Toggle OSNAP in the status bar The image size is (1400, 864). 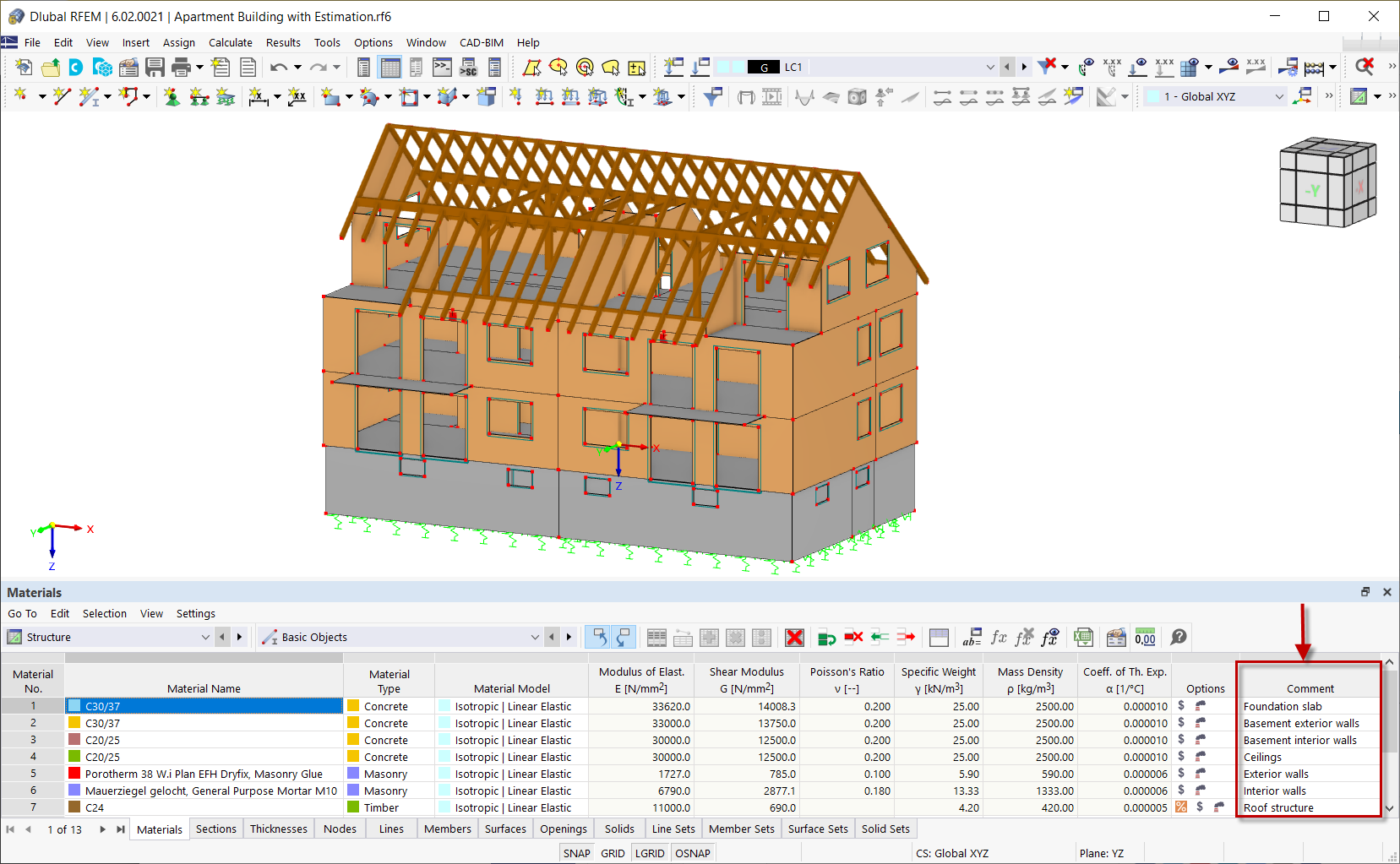pos(693,853)
